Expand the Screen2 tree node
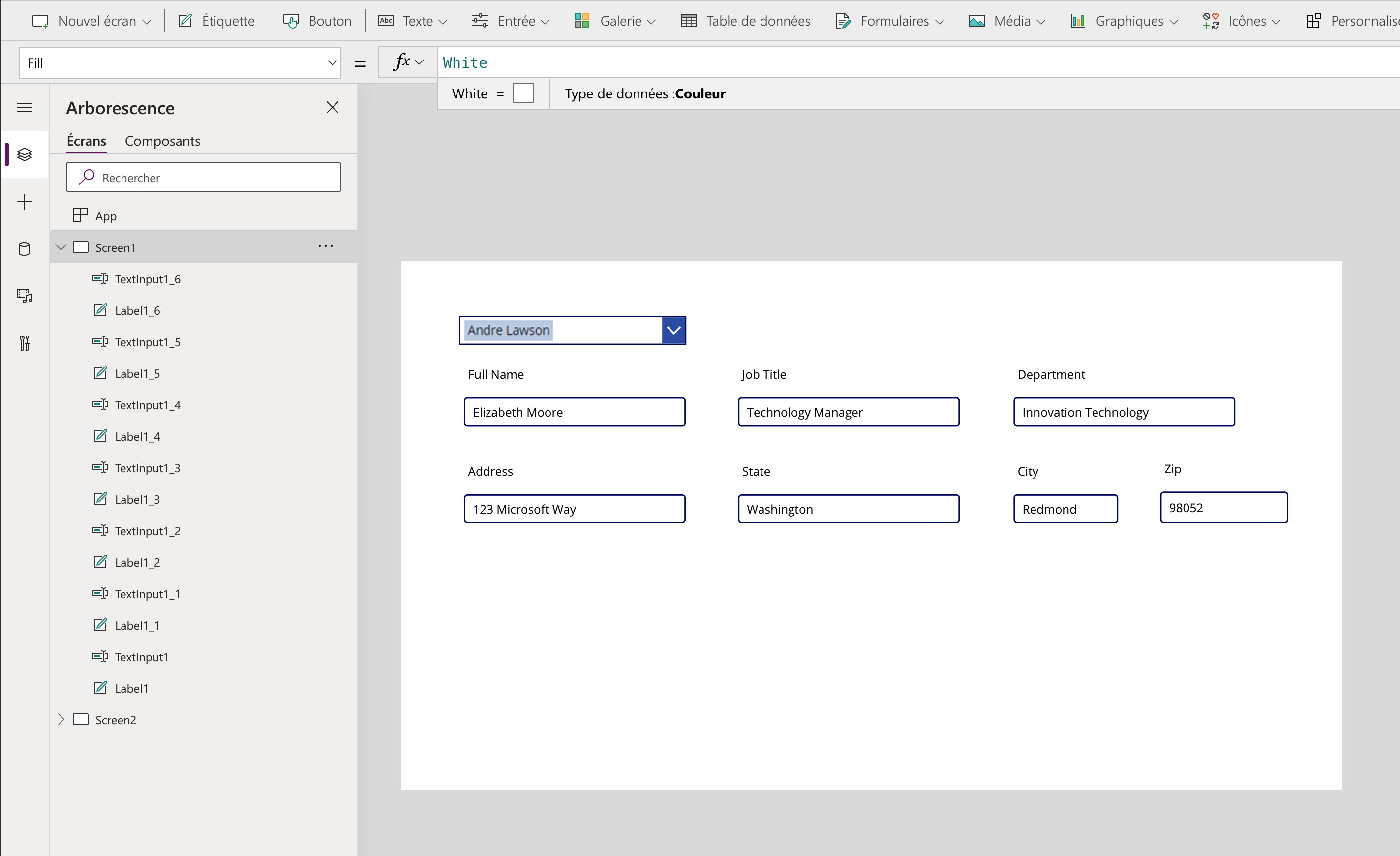Screen dimensions: 1400x856 pyautogui.click(x=61, y=720)
